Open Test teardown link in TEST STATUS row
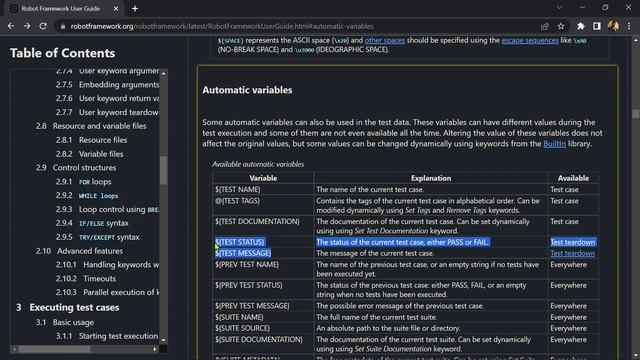 (x=573, y=242)
